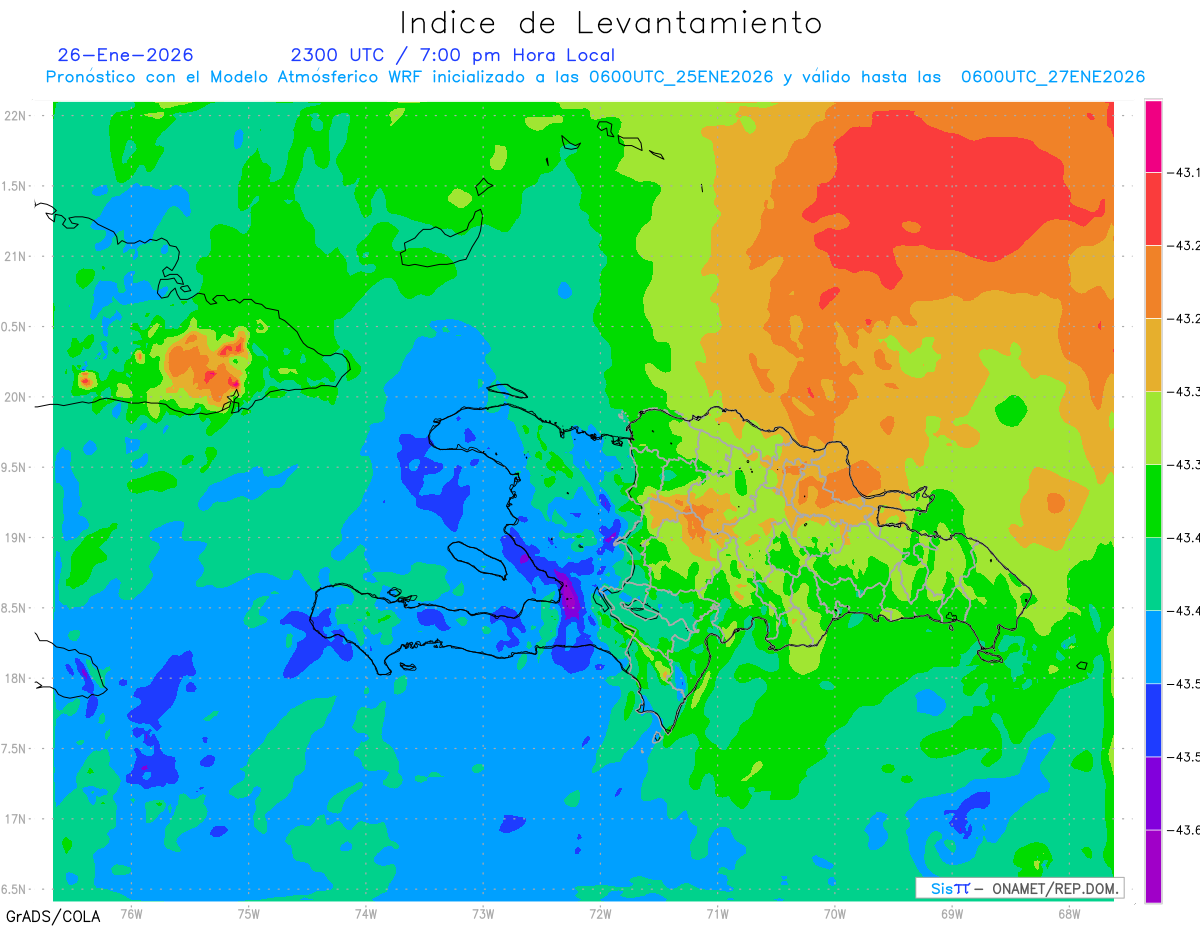Click the '1.5N' latitude label
Screen dimensions: 1200x927
pos(16,186)
